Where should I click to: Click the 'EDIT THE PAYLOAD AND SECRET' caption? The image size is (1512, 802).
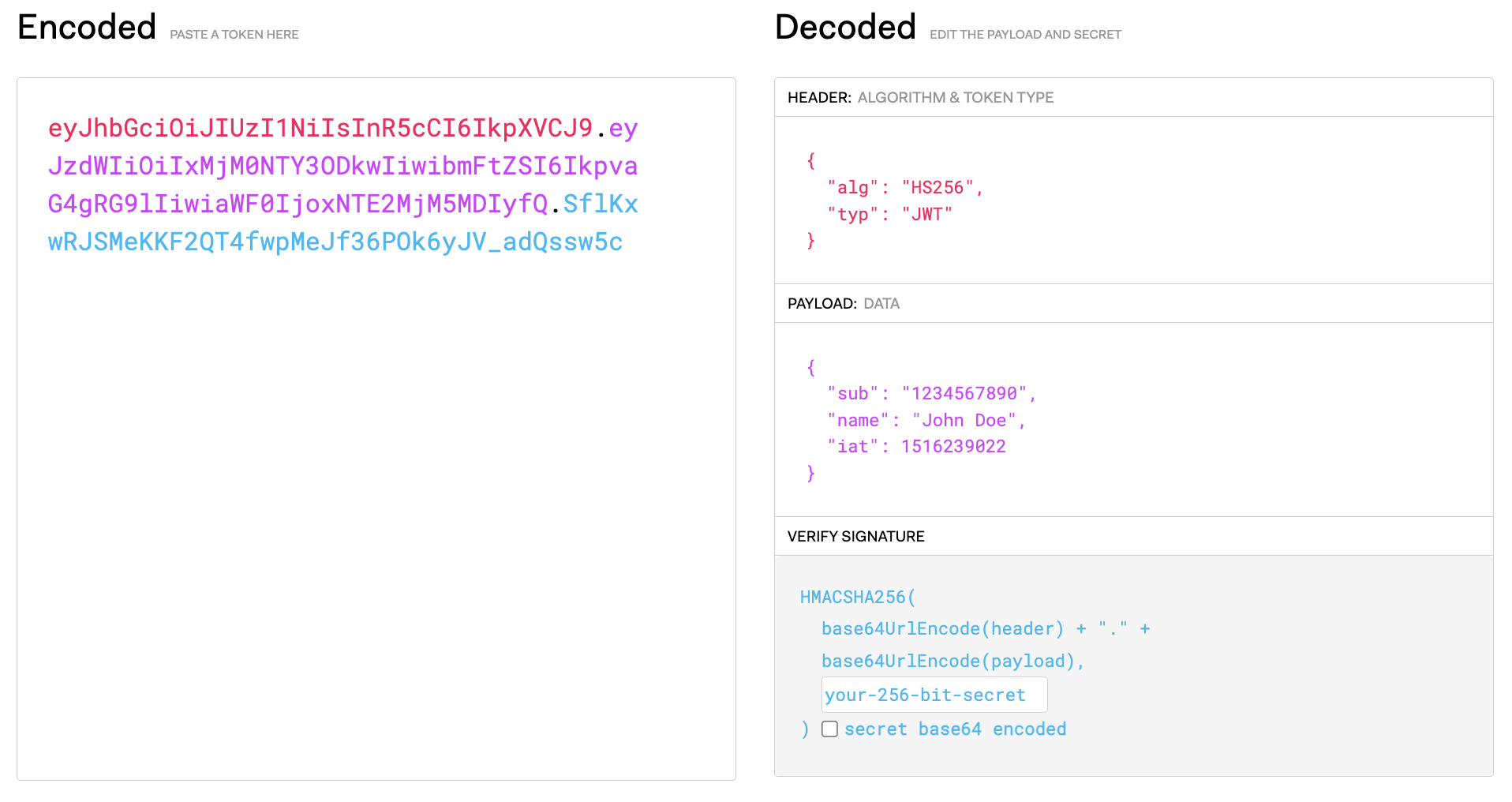pyautogui.click(x=1025, y=35)
